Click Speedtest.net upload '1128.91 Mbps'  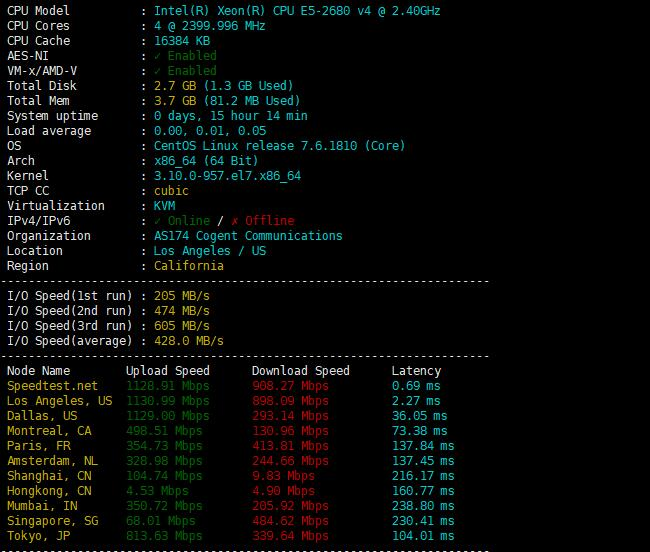[168, 385]
